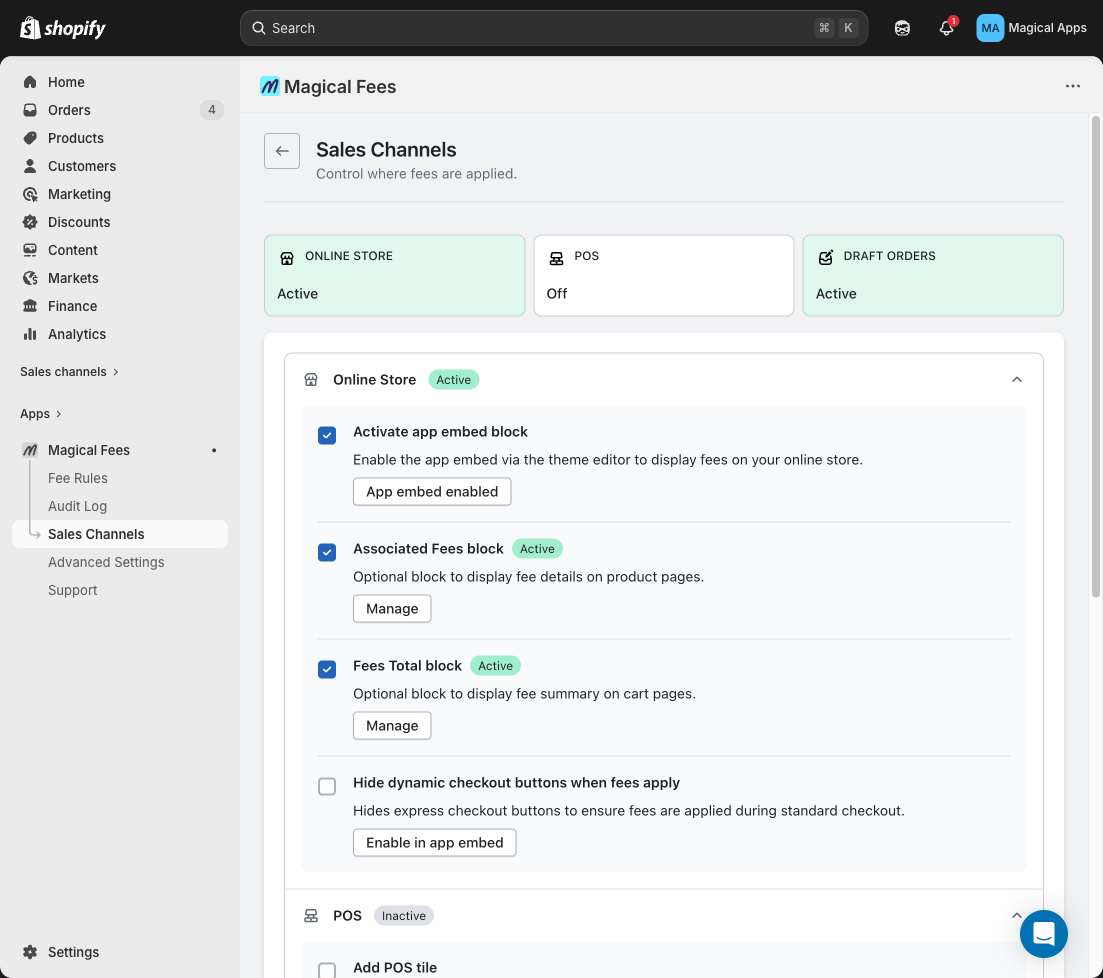The width and height of the screenshot is (1103, 978).
Task: Click the Draft Orders icon on its card
Action: 826,257
